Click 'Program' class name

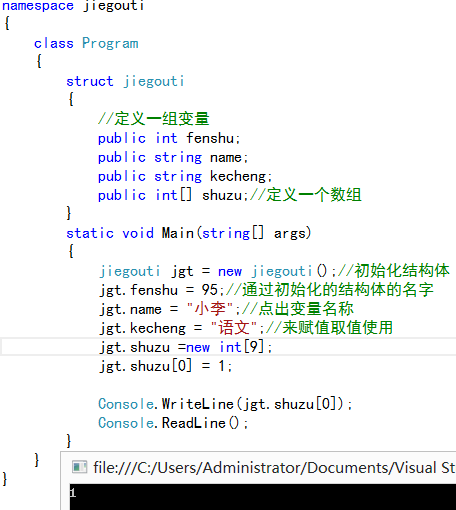click(x=110, y=43)
